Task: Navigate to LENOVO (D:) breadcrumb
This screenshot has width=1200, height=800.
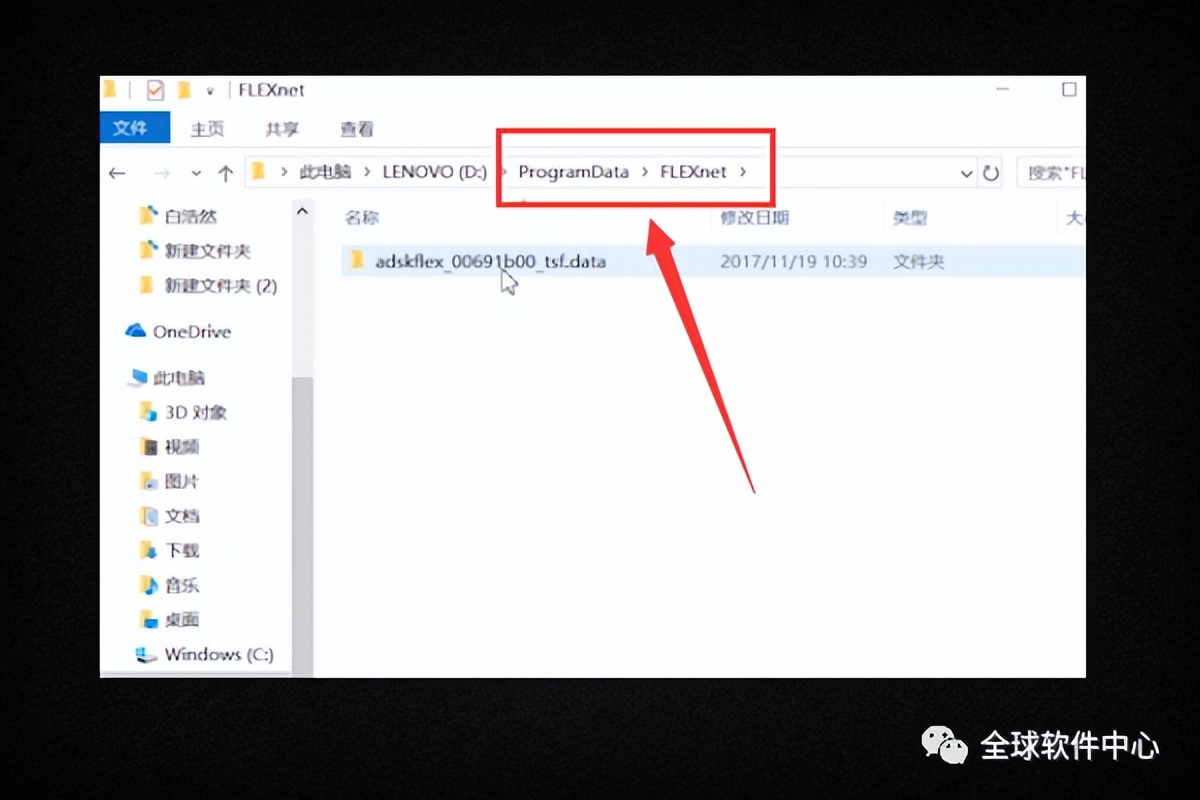Action: click(x=435, y=172)
